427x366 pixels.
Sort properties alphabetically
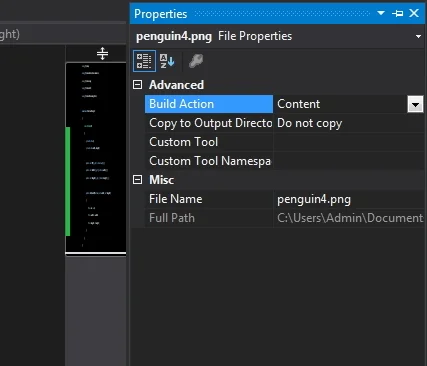pos(167,61)
